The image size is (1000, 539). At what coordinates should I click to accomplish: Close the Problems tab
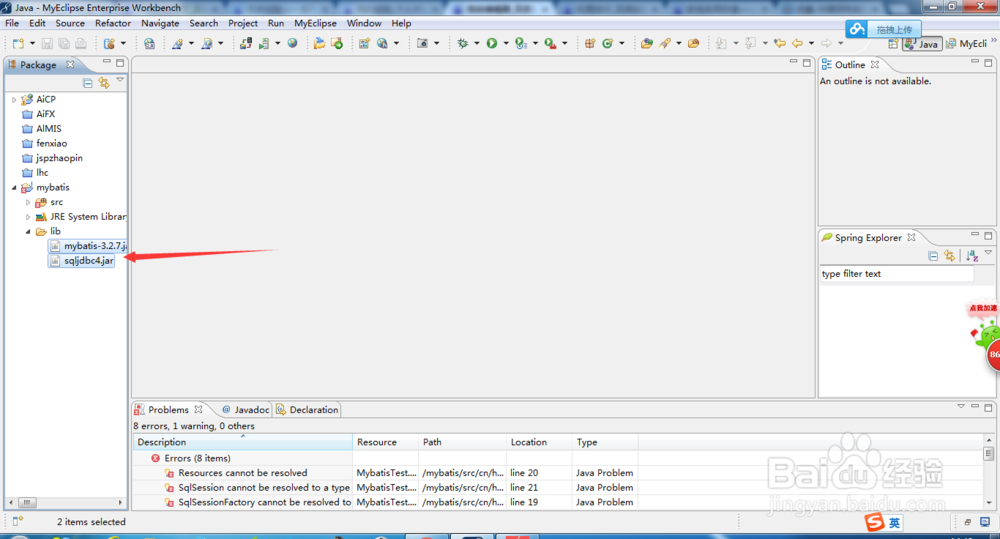pyautogui.click(x=198, y=410)
